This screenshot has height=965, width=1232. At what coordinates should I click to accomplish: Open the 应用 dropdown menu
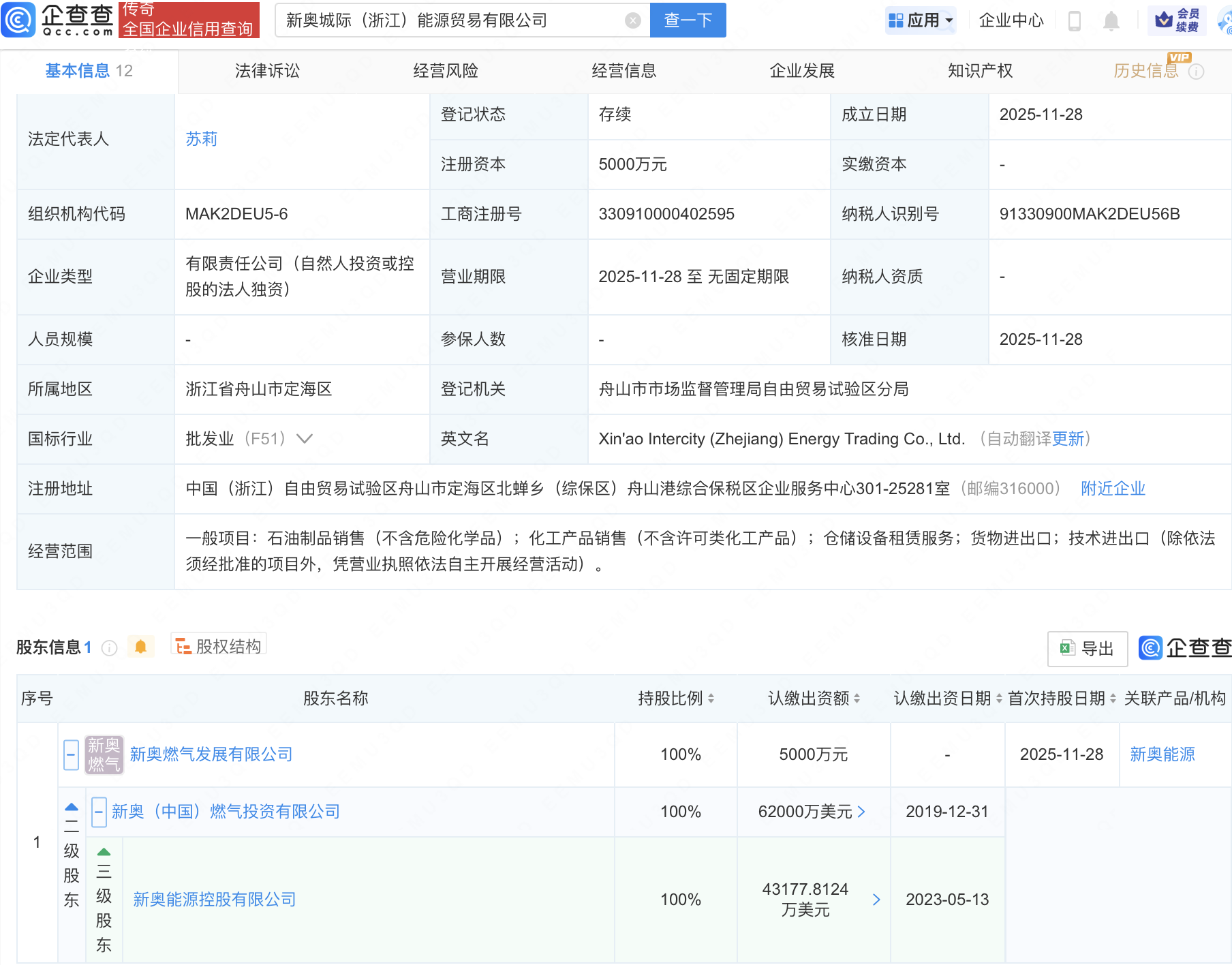[921, 20]
